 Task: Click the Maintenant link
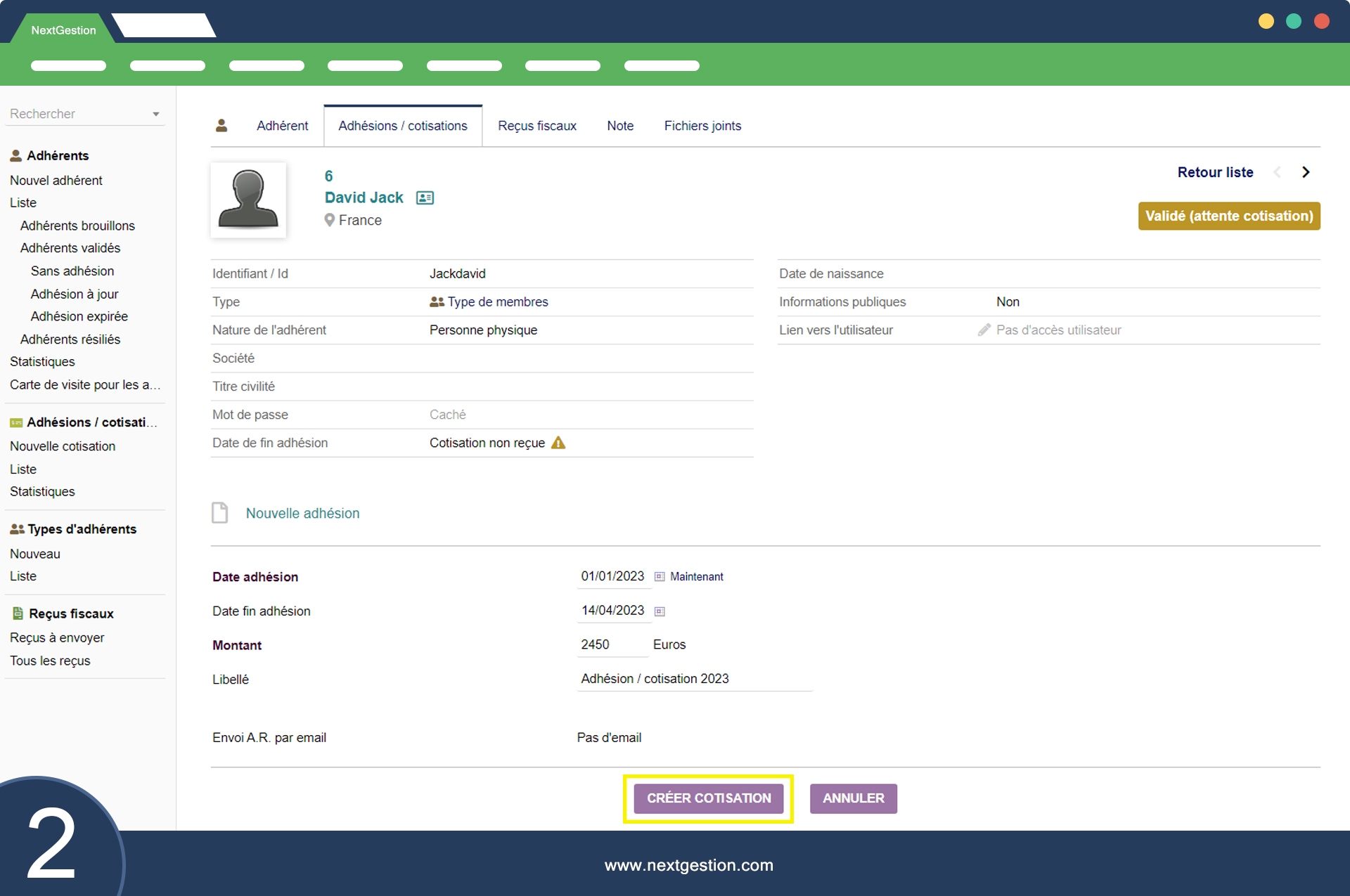696,577
